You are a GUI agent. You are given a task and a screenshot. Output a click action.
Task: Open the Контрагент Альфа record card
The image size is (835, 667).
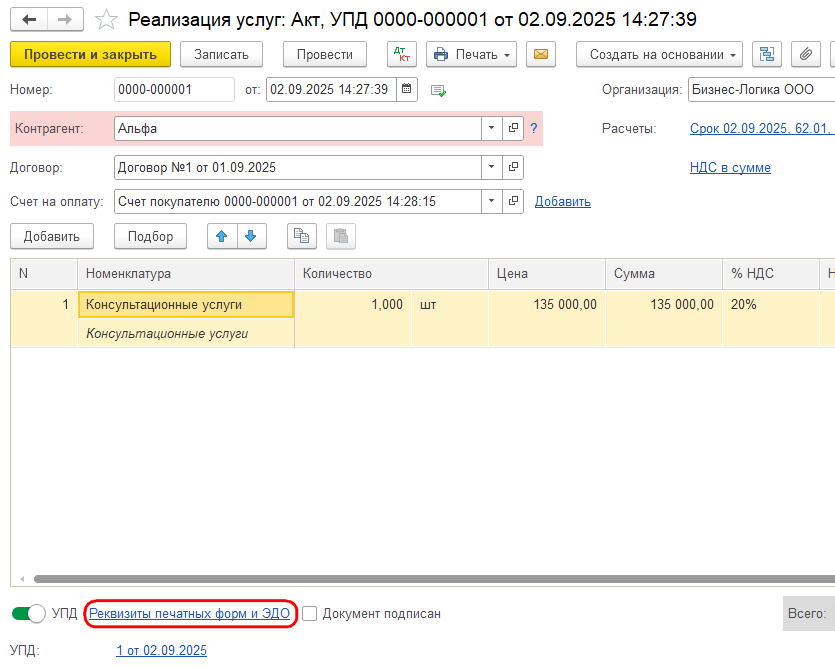513,128
